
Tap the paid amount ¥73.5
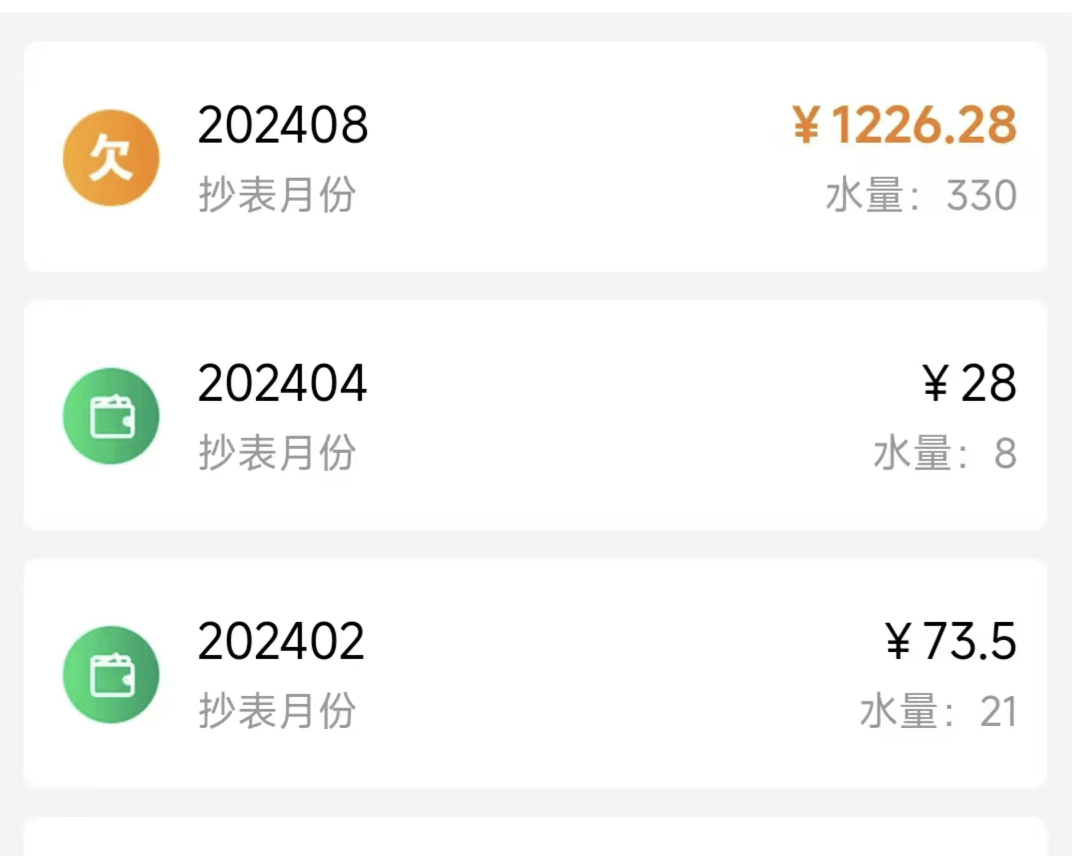coord(951,642)
